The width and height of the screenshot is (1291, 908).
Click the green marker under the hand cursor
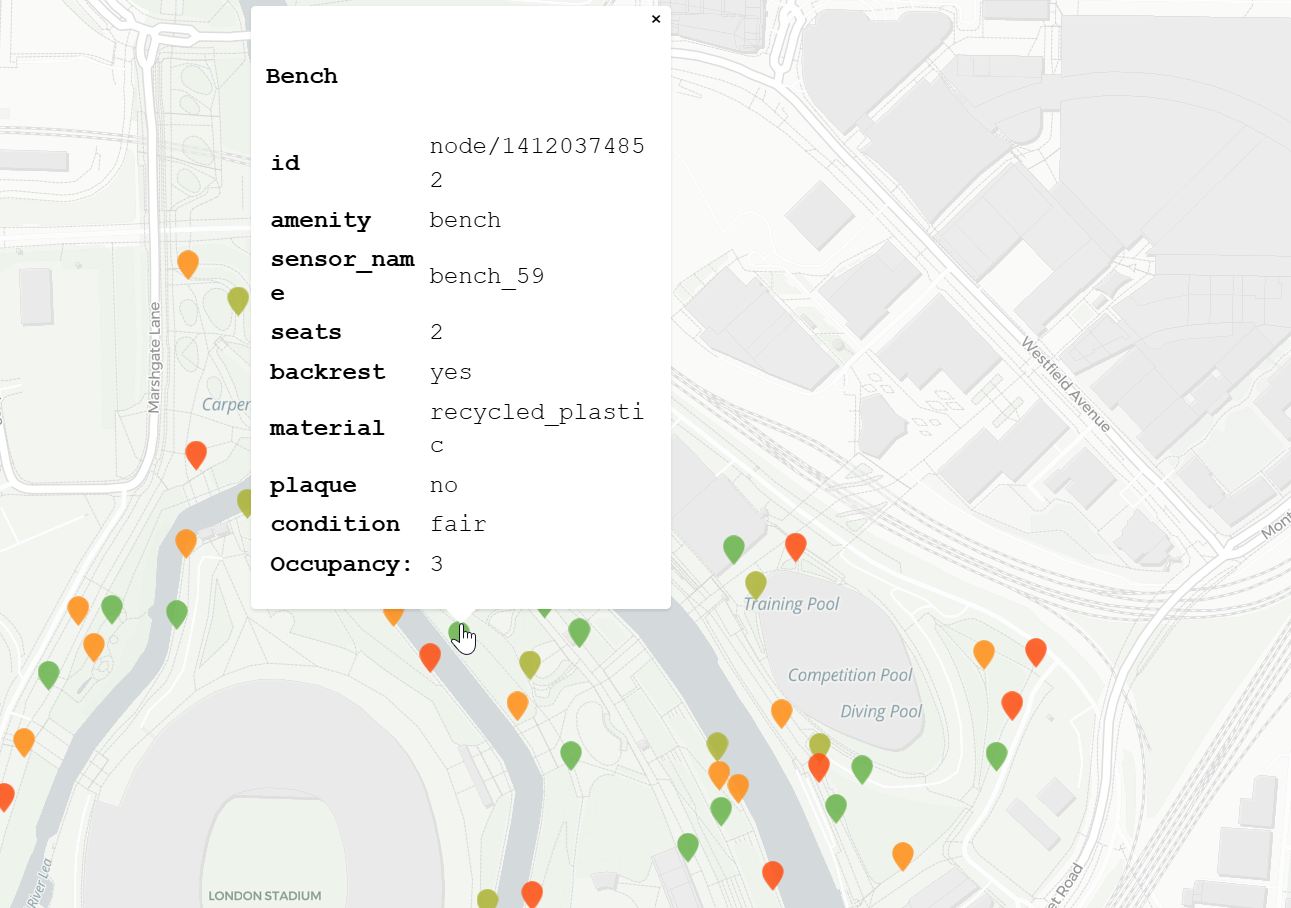pyautogui.click(x=458, y=633)
